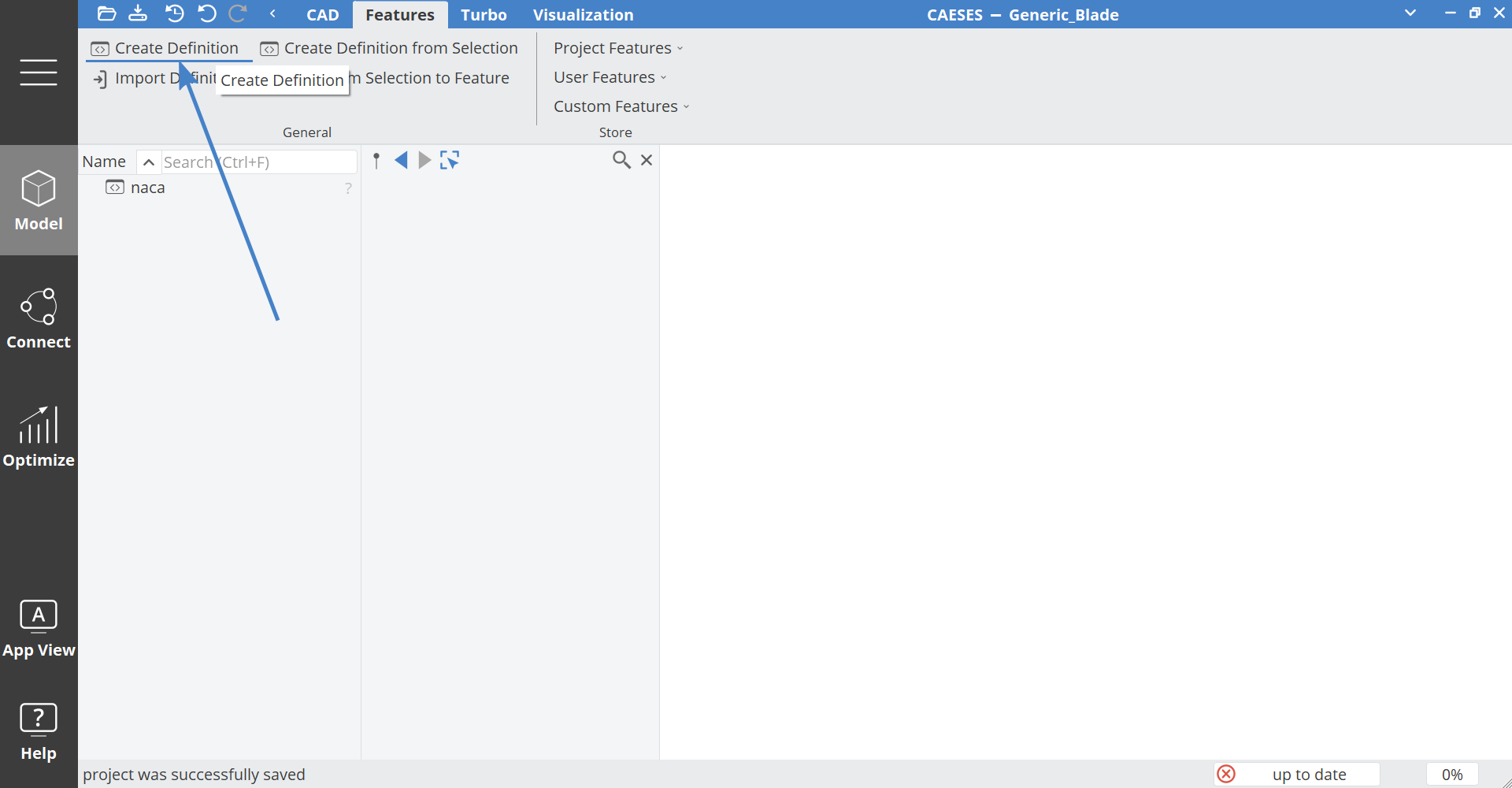1512x788 pixels.
Task: Open project folder icon in title bar
Action: [106, 13]
